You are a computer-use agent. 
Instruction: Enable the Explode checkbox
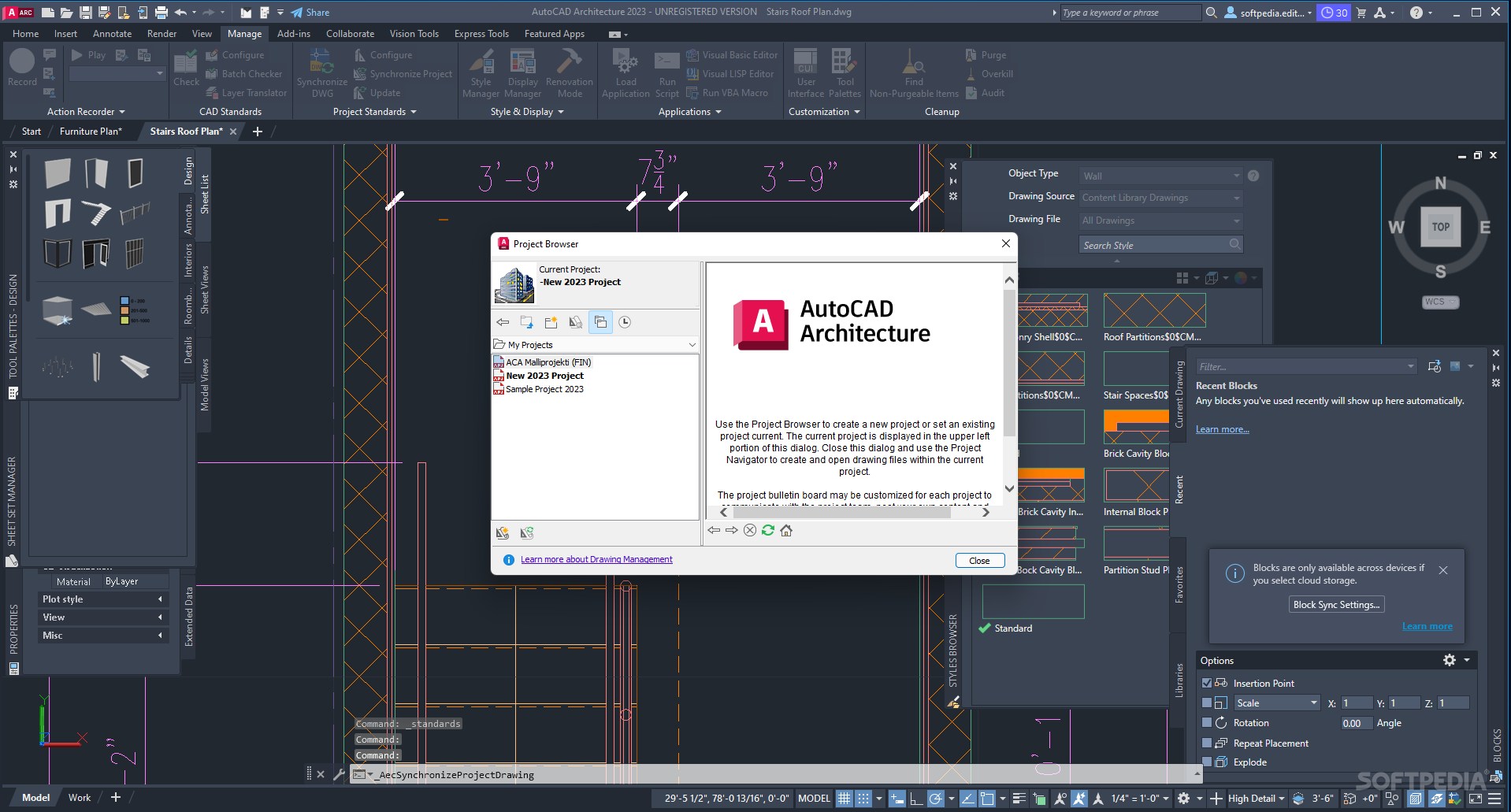[x=1207, y=762]
